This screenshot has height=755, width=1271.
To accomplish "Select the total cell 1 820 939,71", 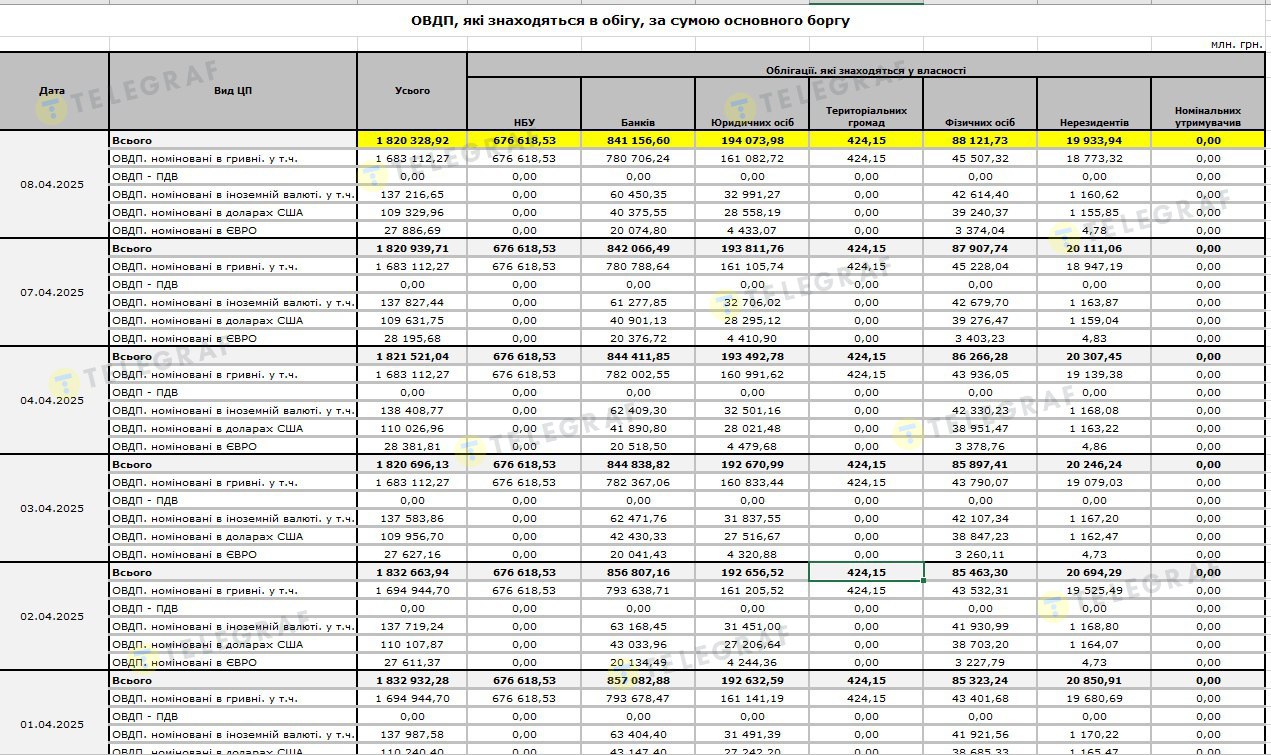I will [x=412, y=248].
